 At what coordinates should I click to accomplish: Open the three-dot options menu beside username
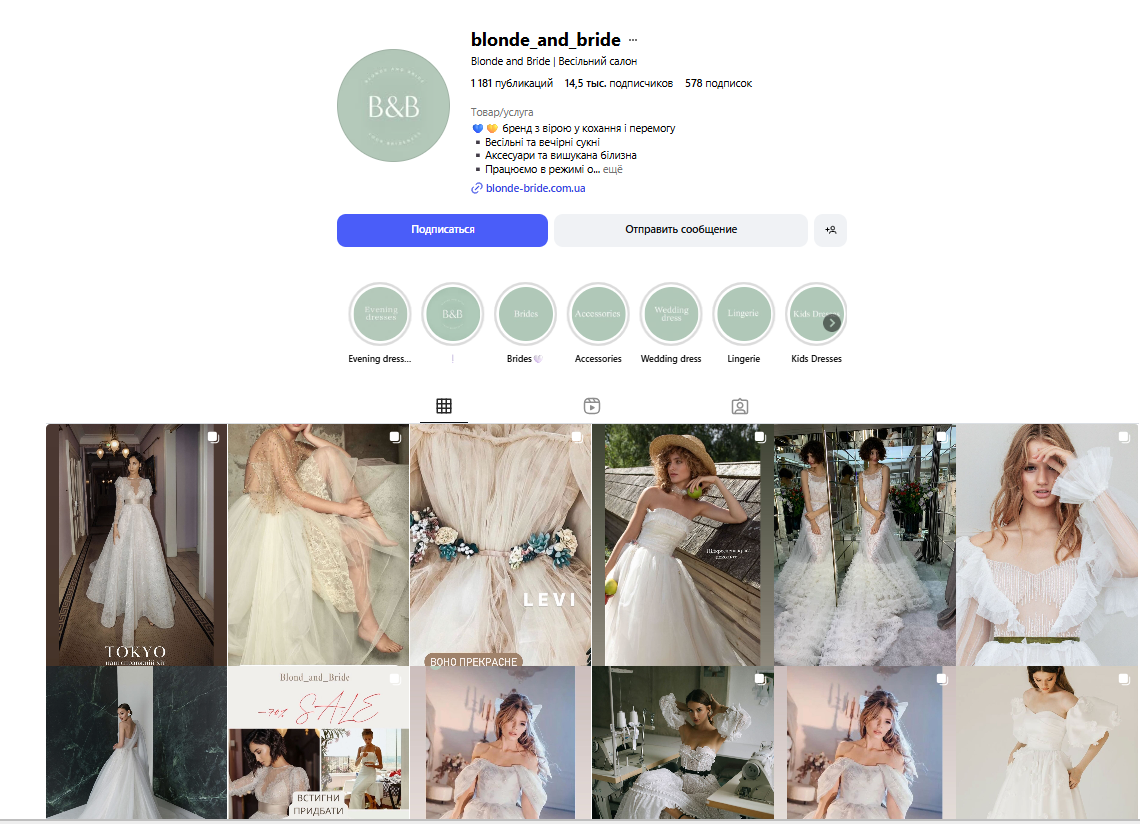coord(633,41)
